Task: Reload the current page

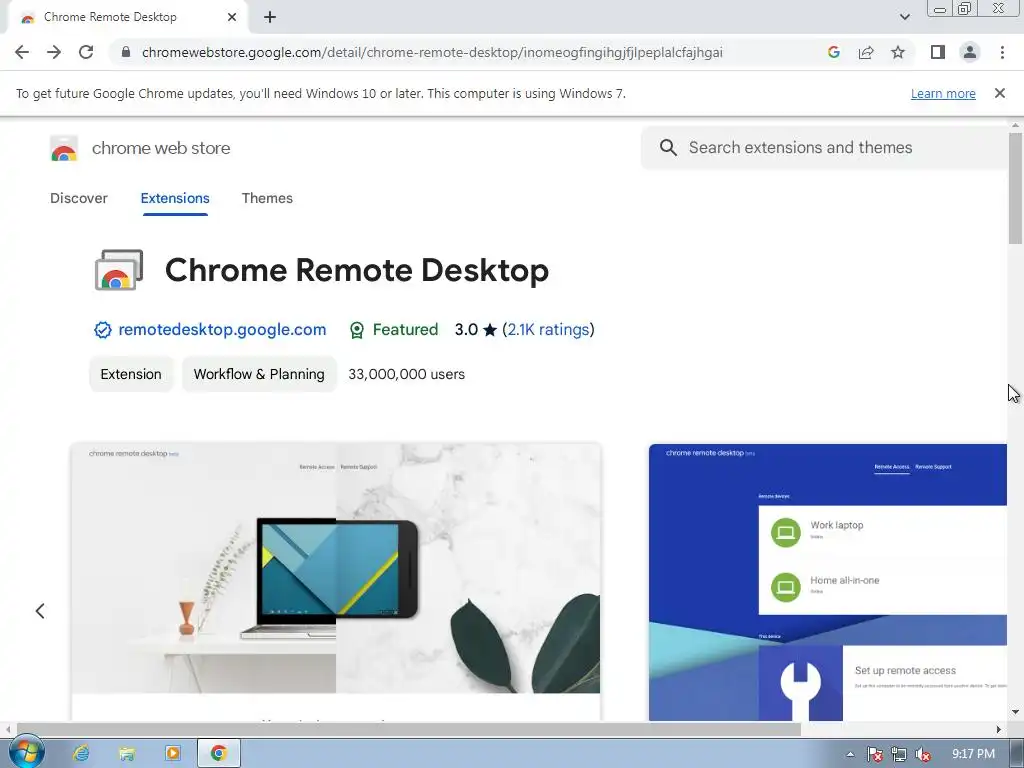Action: (86, 52)
